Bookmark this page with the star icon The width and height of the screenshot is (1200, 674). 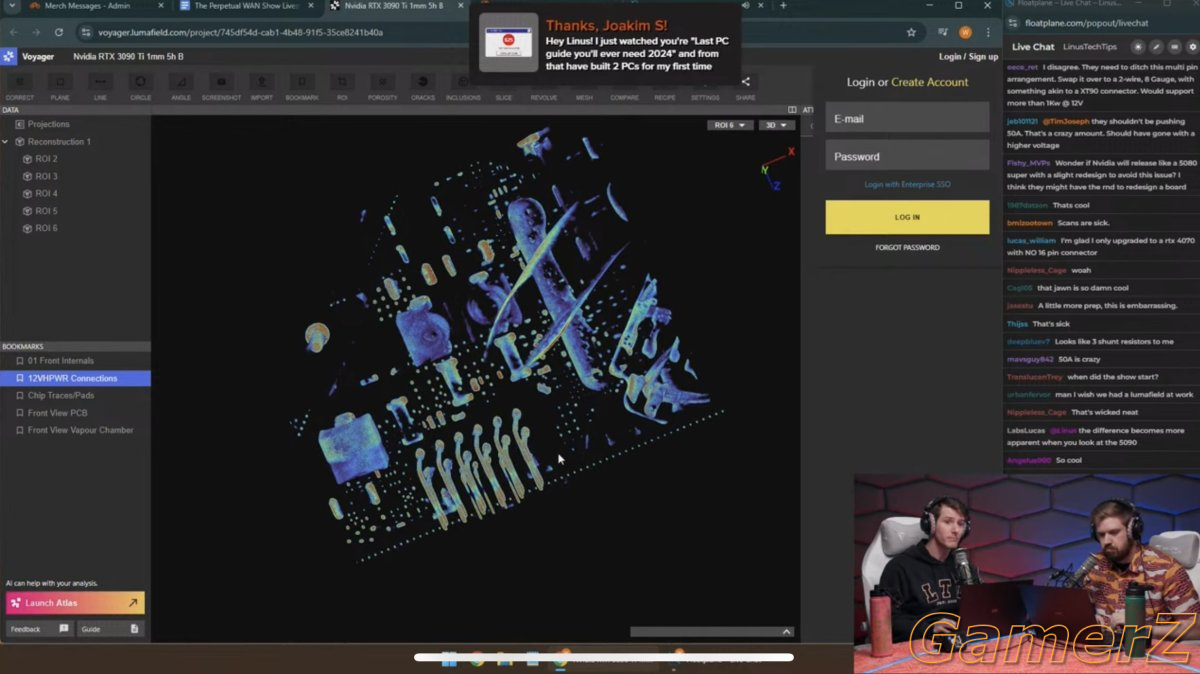click(x=911, y=32)
